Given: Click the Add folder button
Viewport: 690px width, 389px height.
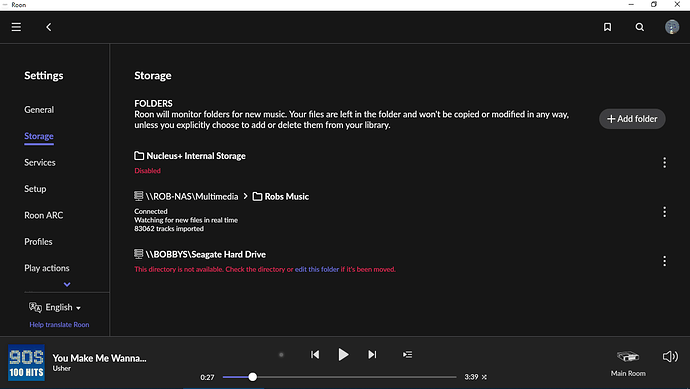Looking at the screenshot, I should point(632,119).
